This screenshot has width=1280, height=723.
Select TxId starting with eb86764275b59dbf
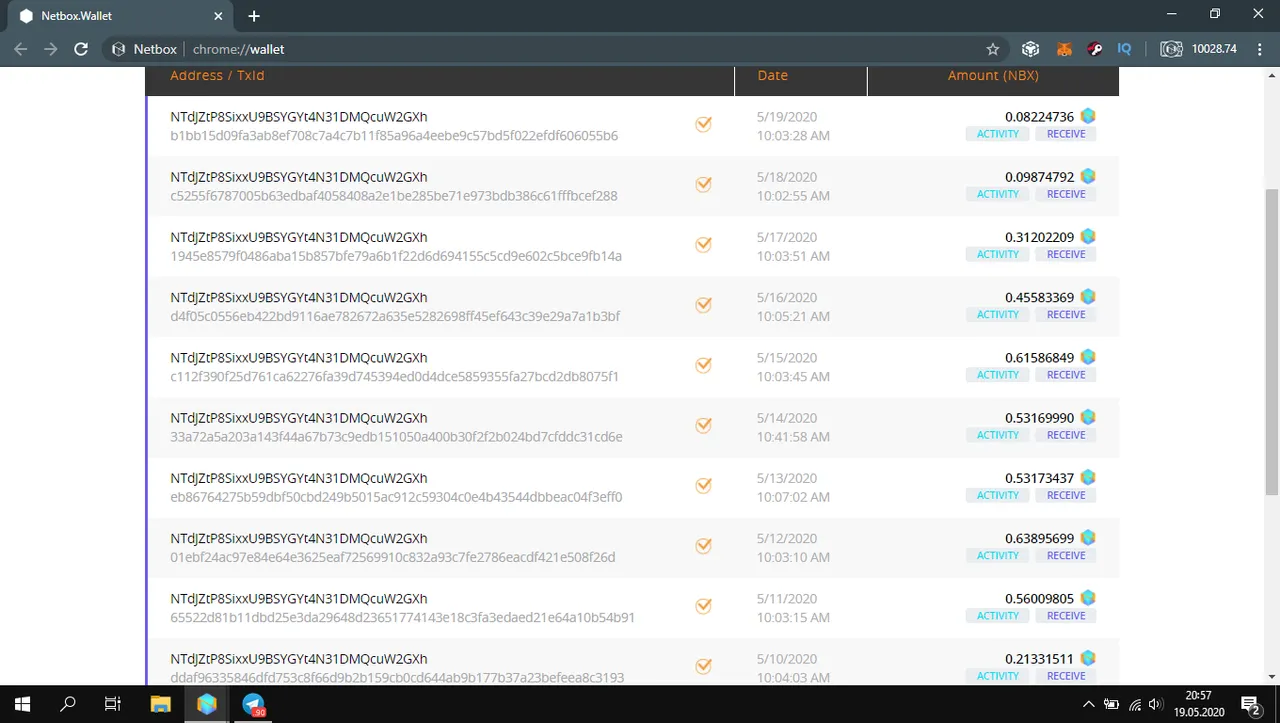(396, 497)
